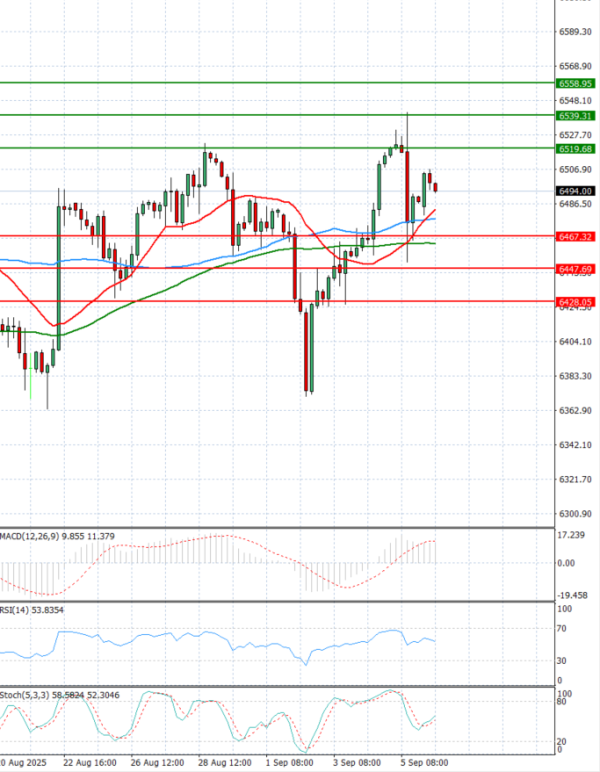Click the 6548.10 price scale value
600x772 pixels.
[x=575, y=101]
